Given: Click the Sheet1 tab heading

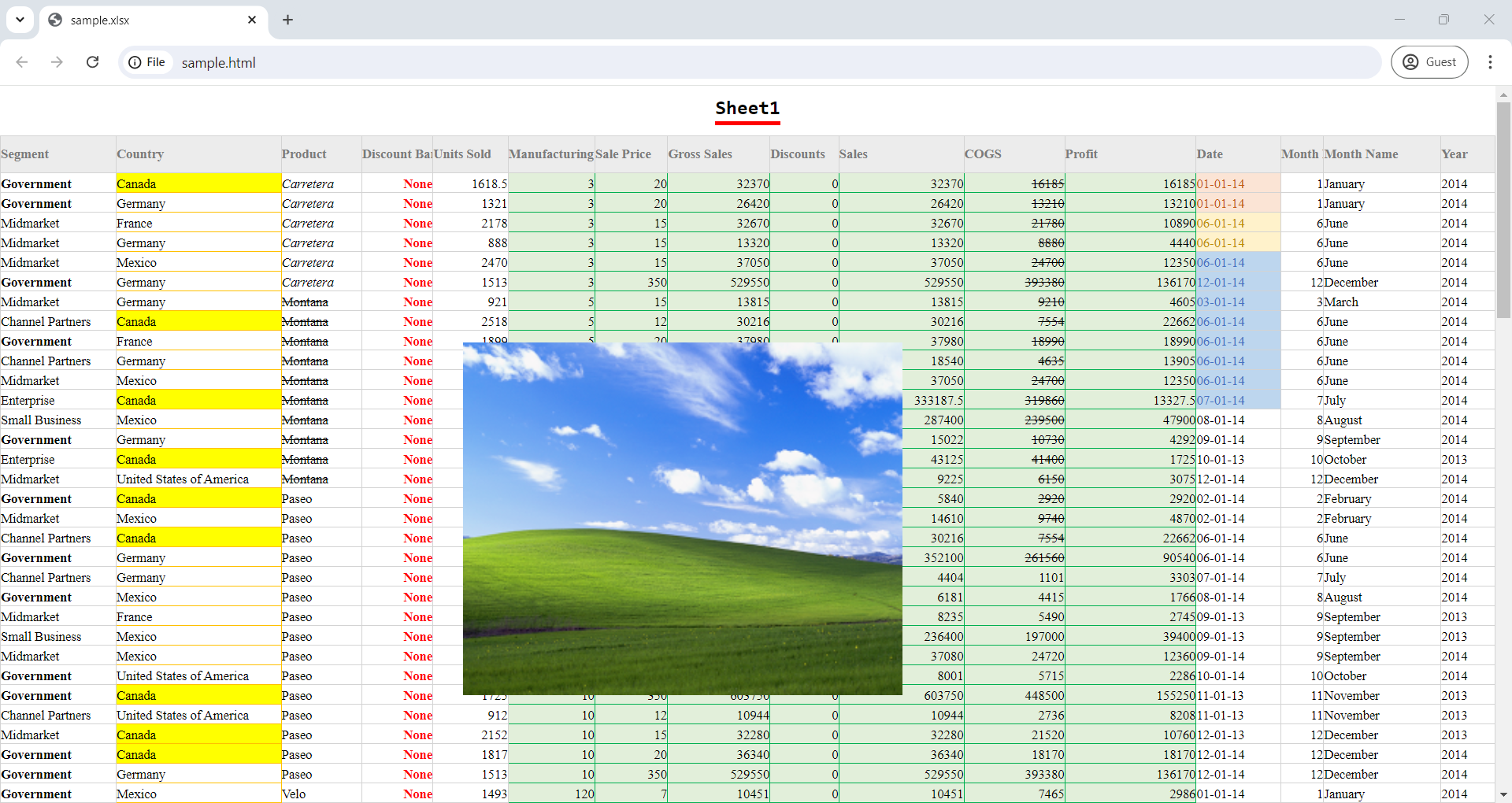Looking at the screenshot, I should pos(747,109).
